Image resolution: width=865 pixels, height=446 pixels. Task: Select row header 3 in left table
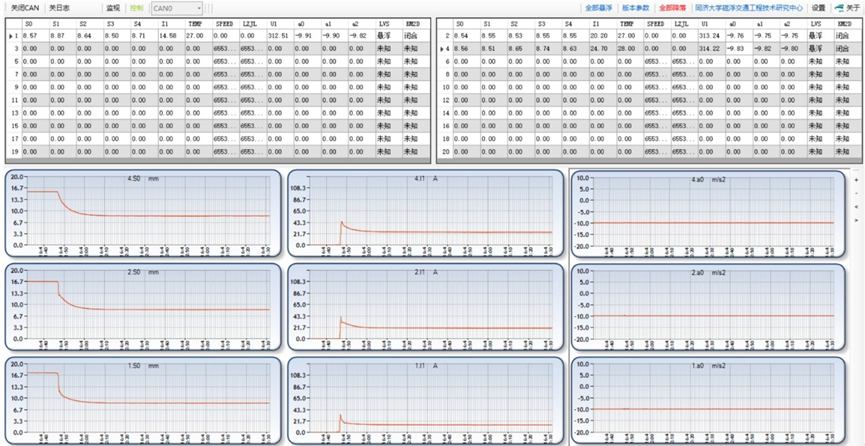[13, 49]
